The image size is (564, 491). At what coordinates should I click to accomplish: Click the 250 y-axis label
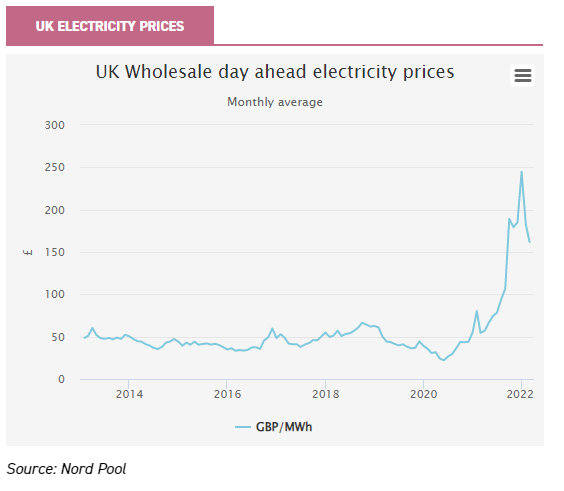[55, 167]
